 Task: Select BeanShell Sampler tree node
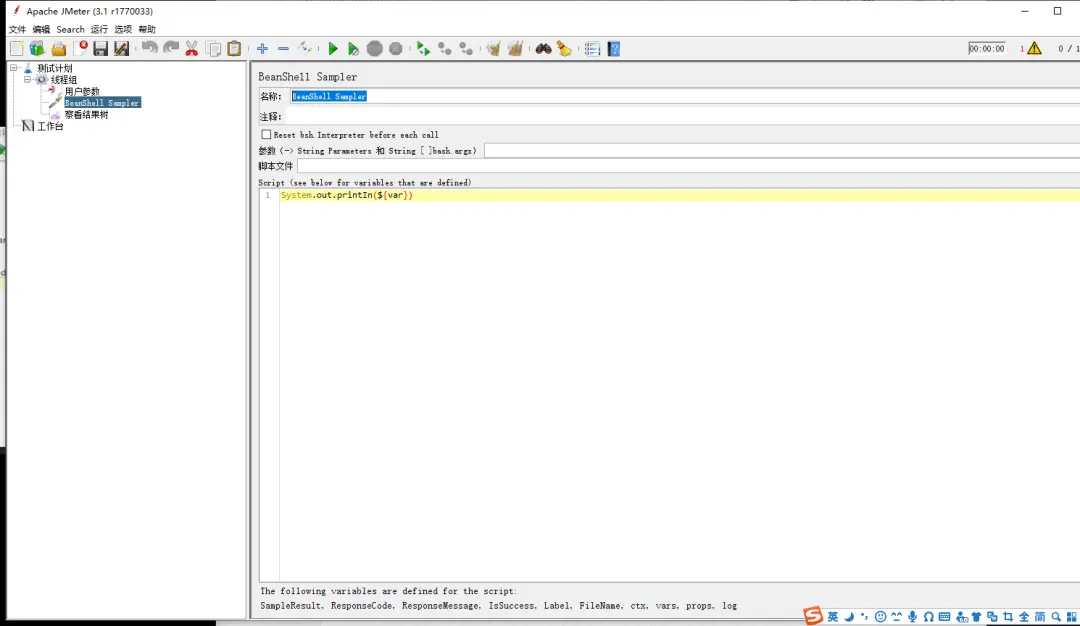[x=102, y=103]
